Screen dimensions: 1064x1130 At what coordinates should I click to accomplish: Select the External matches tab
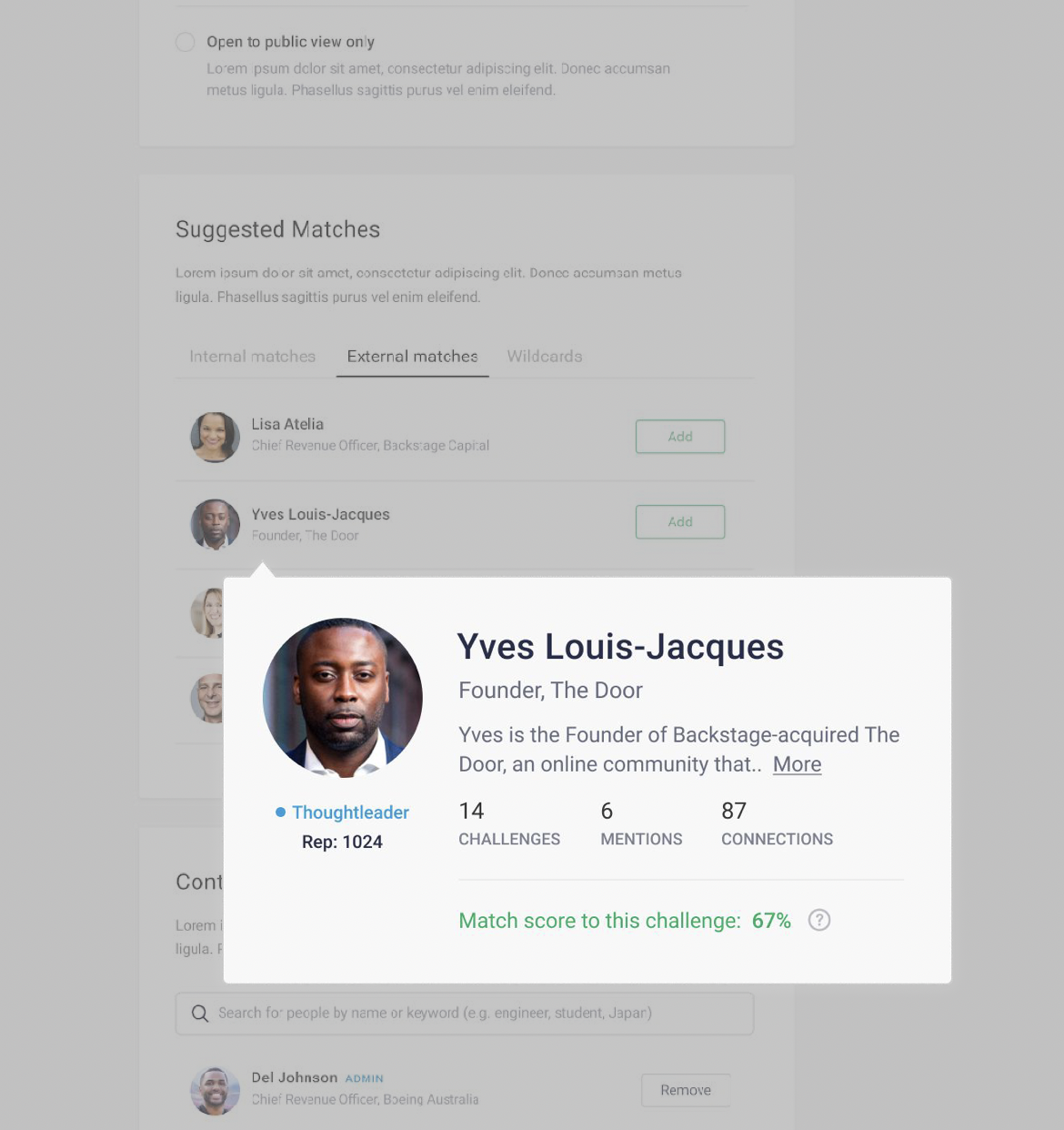point(412,357)
